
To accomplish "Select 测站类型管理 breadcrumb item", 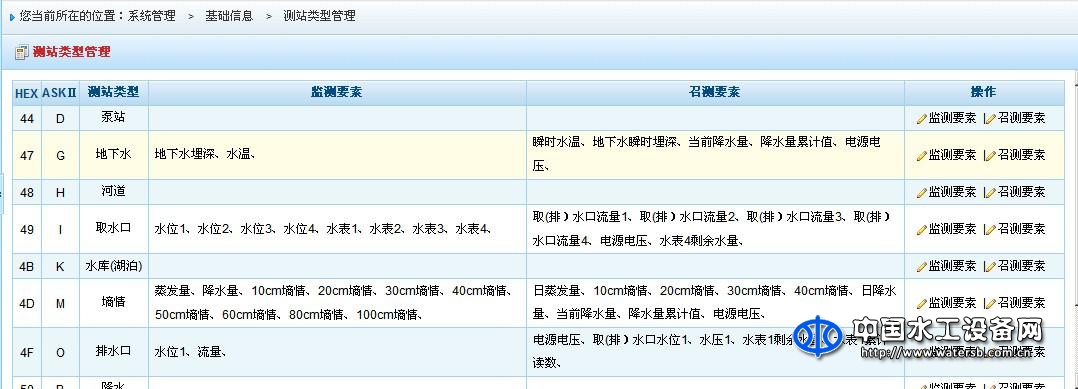I will click(x=320, y=15).
